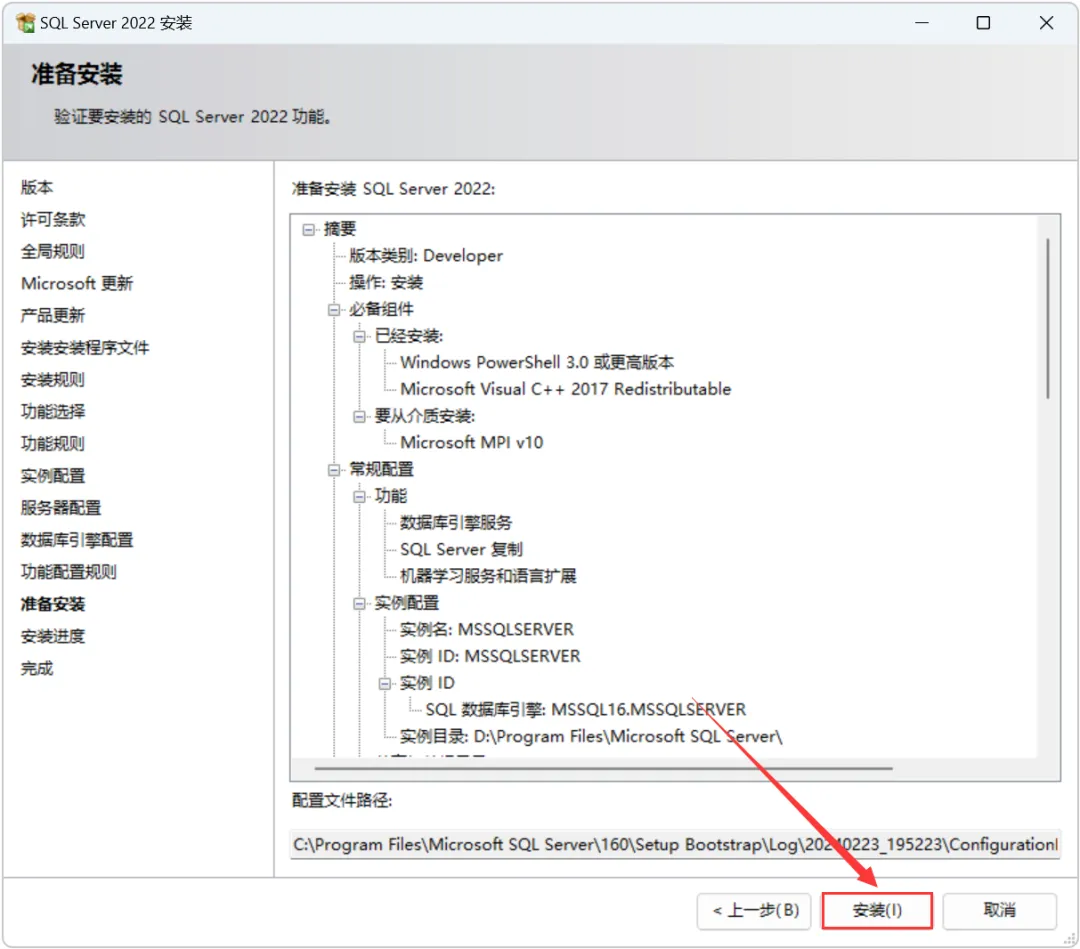Select the 实例 ID: MSSQLSERVER row
1080x949 pixels.
pyautogui.click(x=490, y=656)
